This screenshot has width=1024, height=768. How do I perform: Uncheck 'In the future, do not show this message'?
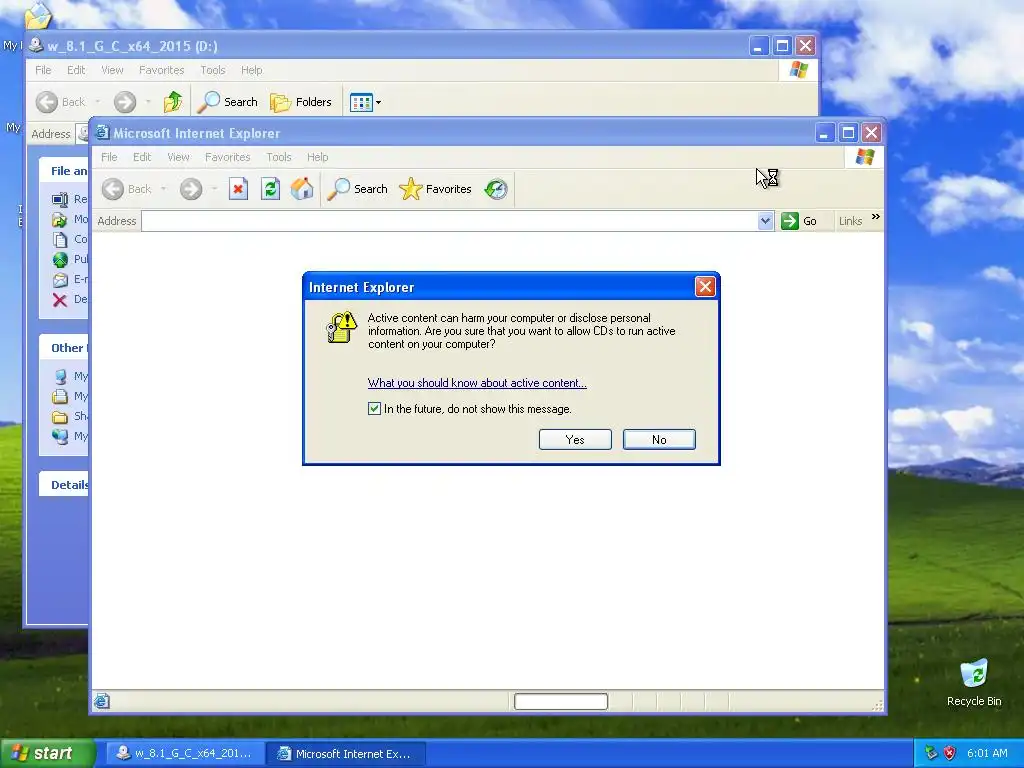pos(374,409)
